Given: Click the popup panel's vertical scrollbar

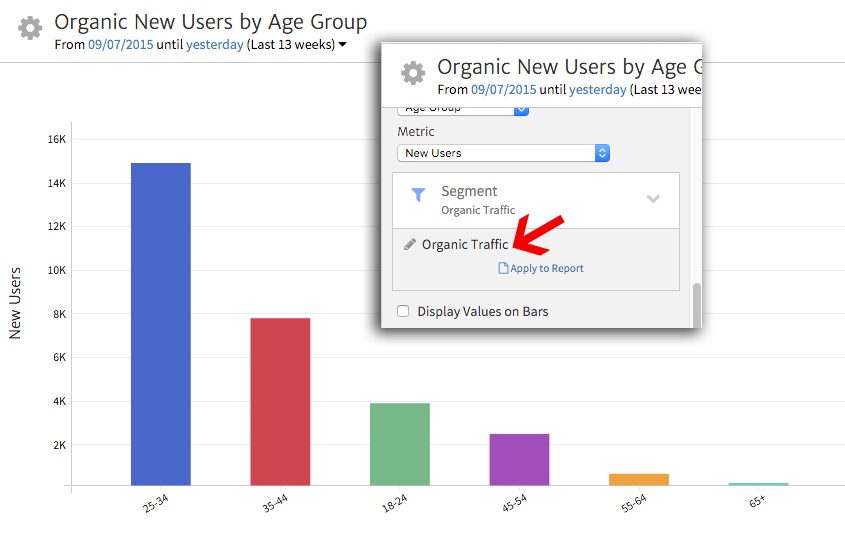Looking at the screenshot, I should [697, 300].
